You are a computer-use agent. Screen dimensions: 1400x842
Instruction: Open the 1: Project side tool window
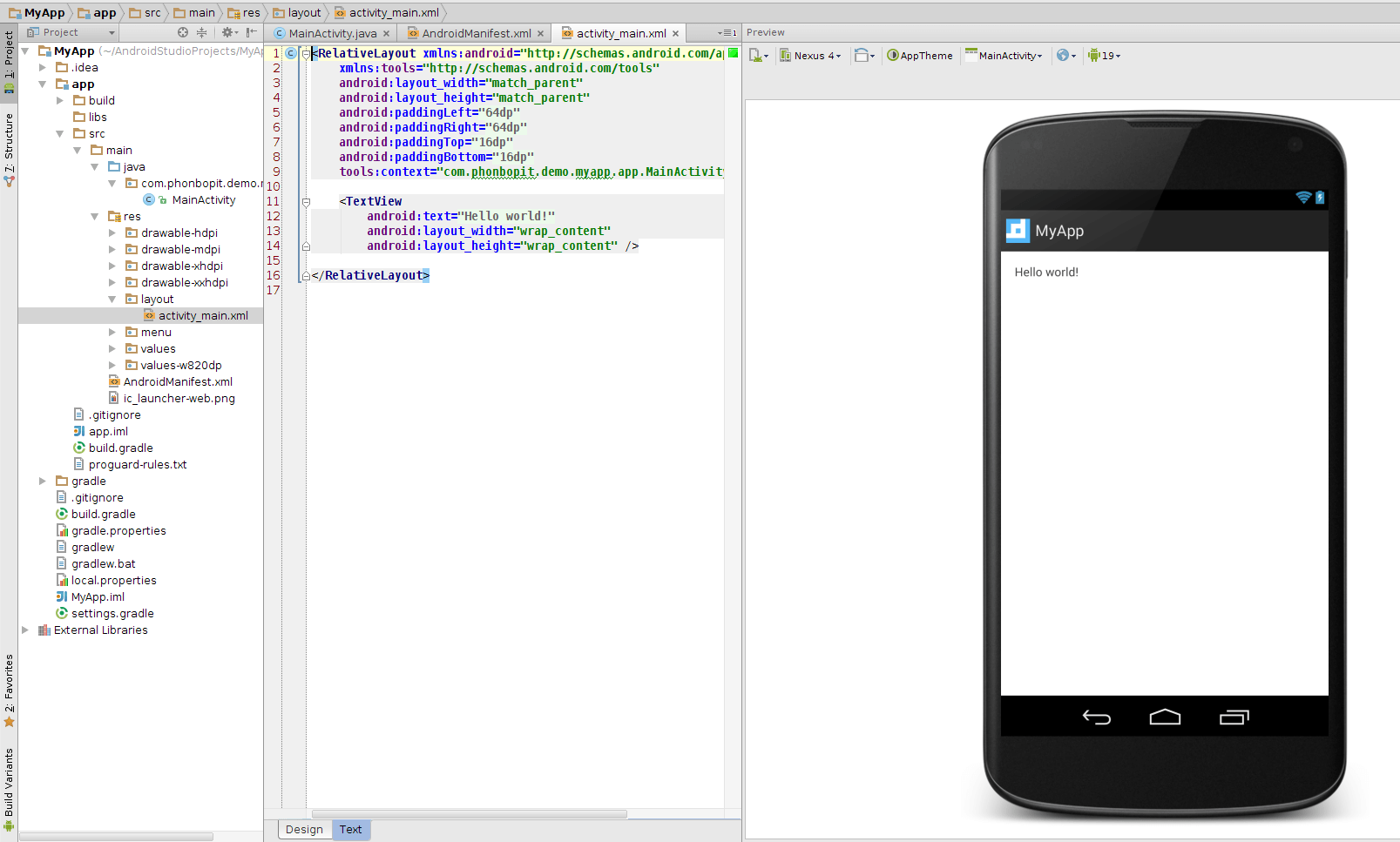click(x=9, y=63)
